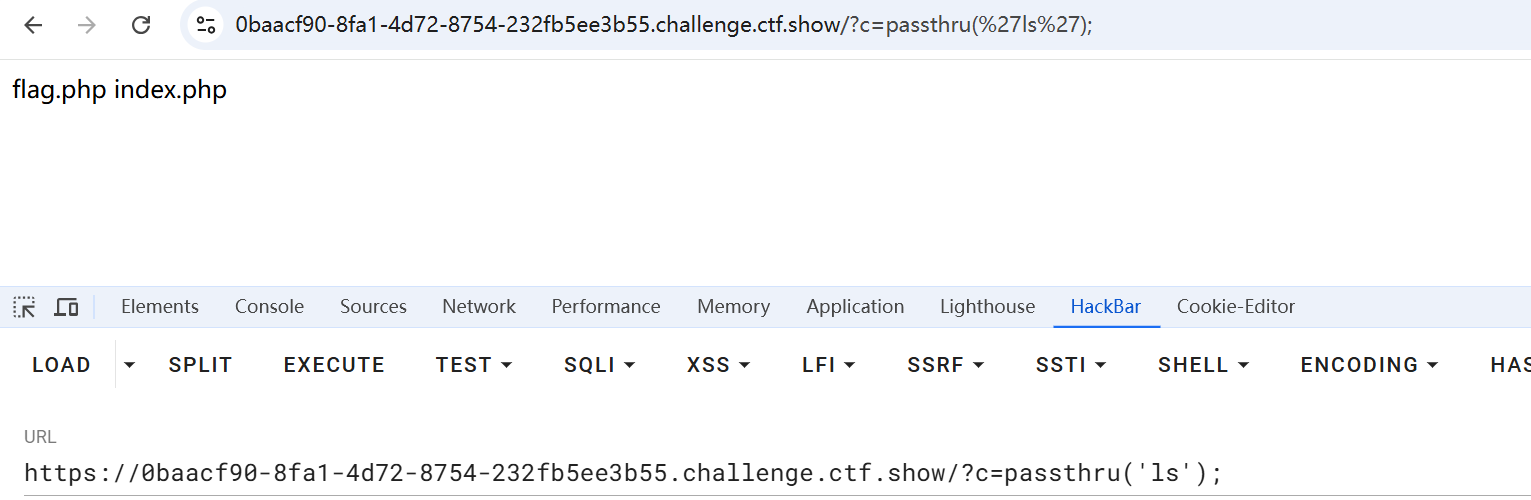Expand the XSS dropdown menu
This screenshot has width=1531, height=500.
pos(718,365)
